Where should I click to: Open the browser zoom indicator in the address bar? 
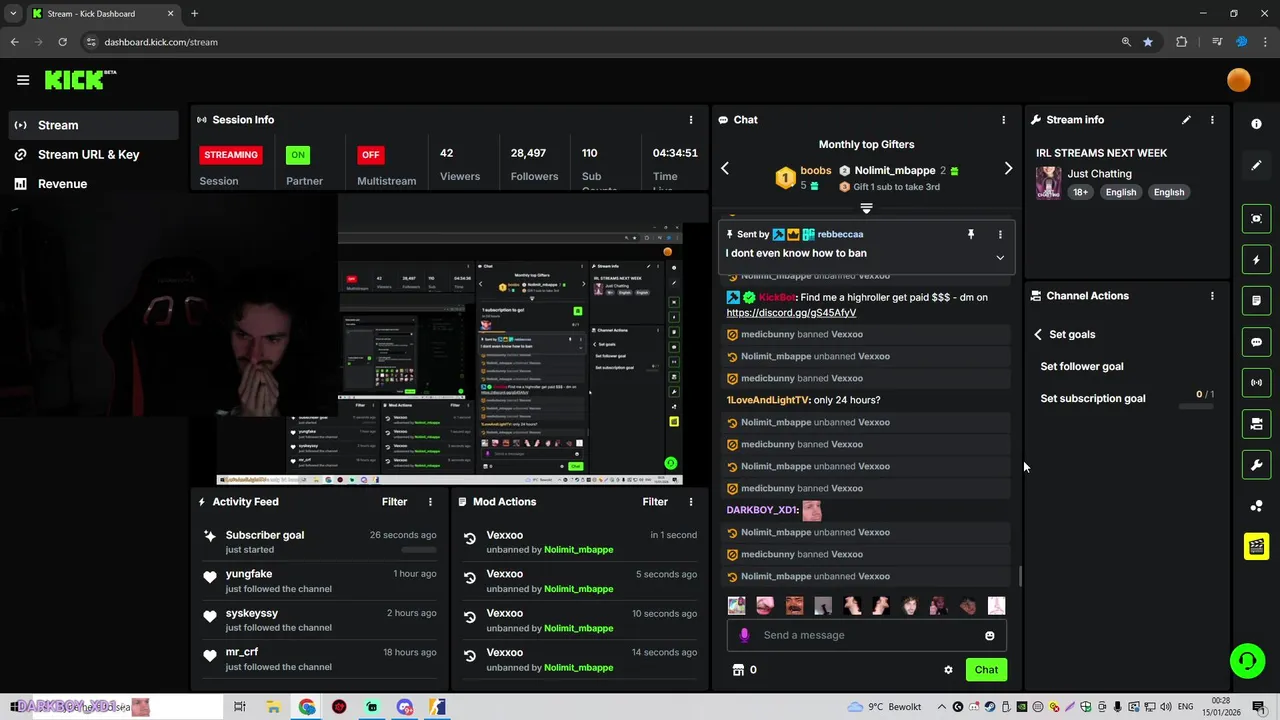coord(1126,42)
